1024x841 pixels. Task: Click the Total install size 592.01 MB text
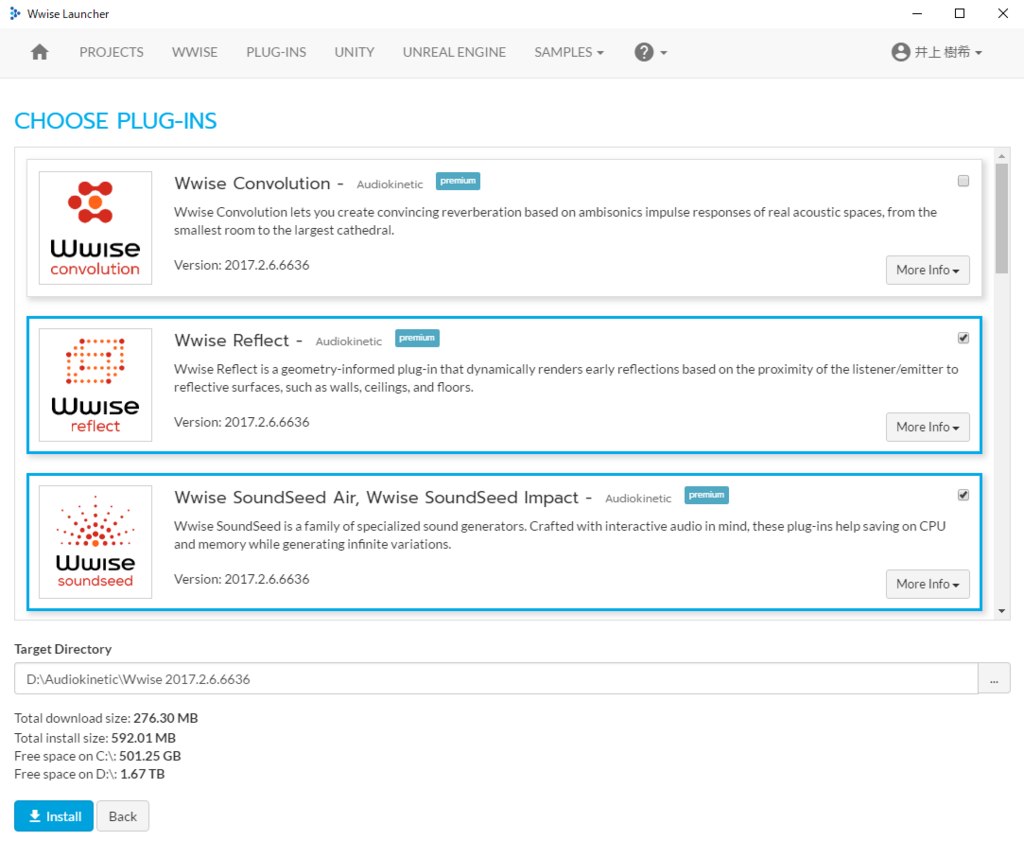pos(95,738)
